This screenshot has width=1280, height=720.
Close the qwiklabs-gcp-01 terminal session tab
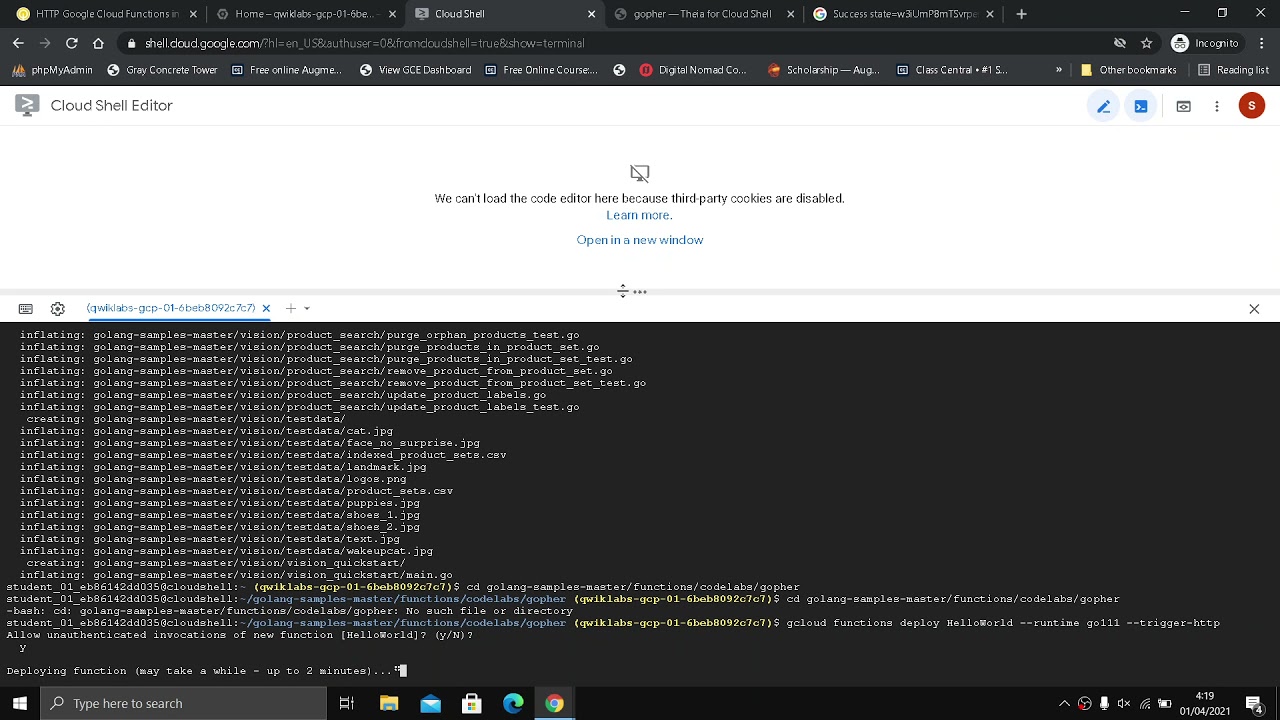[x=266, y=308]
